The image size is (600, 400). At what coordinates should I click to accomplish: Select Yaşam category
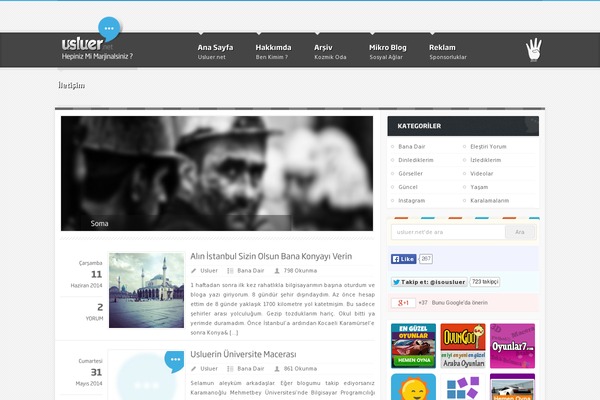click(479, 187)
